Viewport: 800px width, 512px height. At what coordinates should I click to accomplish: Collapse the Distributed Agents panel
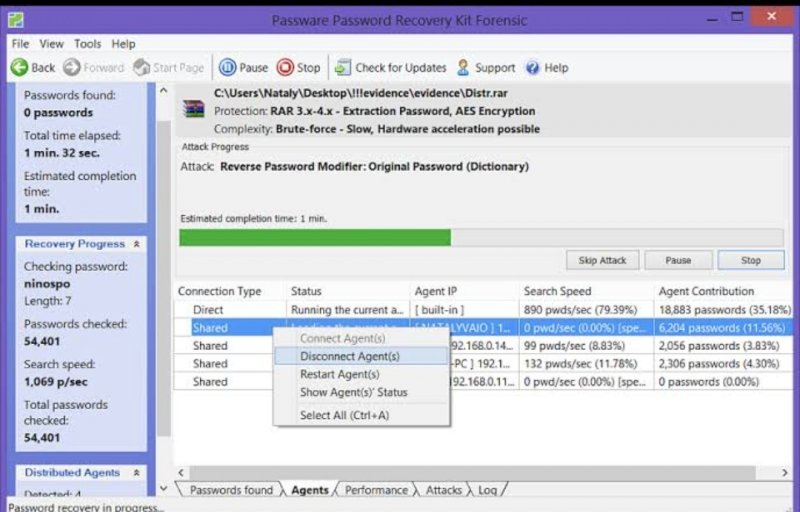(x=137, y=473)
